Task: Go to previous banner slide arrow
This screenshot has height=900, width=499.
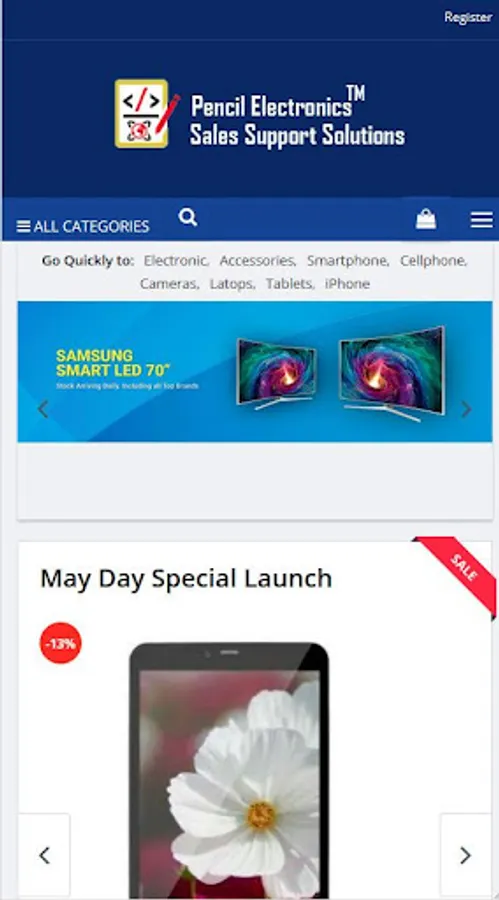Action: (x=43, y=409)
